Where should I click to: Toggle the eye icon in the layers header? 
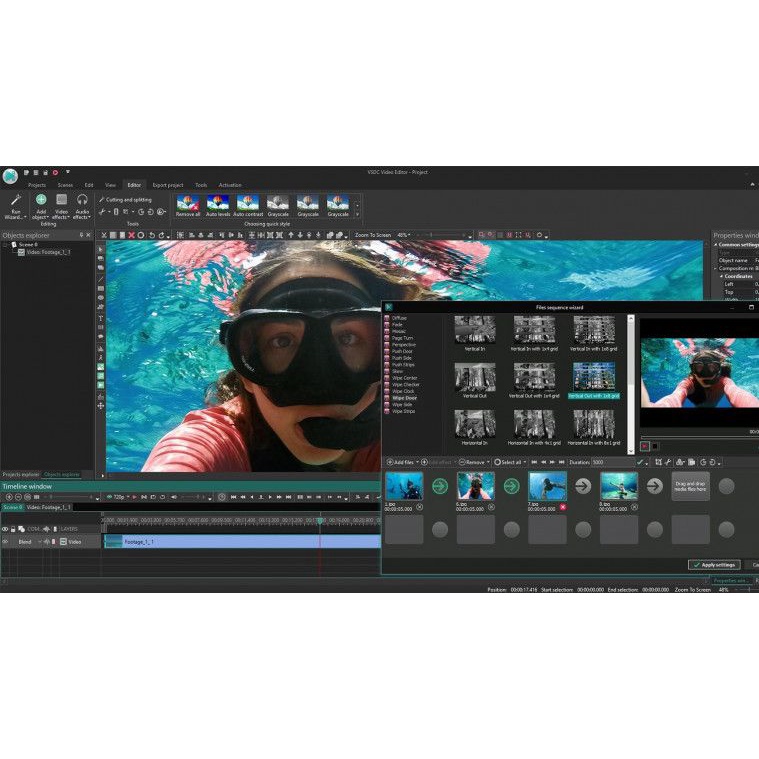(x=5, y=528)
